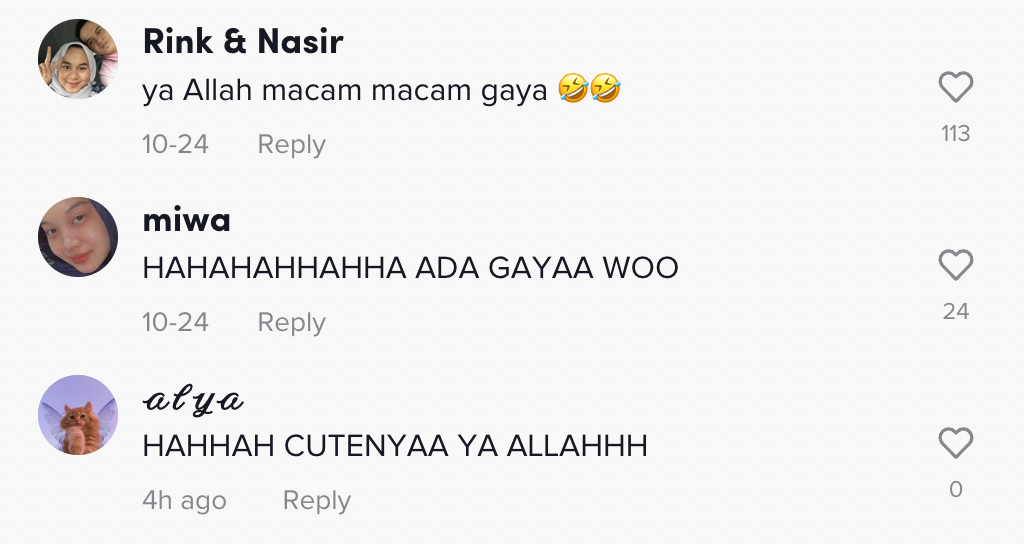1024x544 pixels.
Task: Open the miwa username
Action: coord(186,221)
